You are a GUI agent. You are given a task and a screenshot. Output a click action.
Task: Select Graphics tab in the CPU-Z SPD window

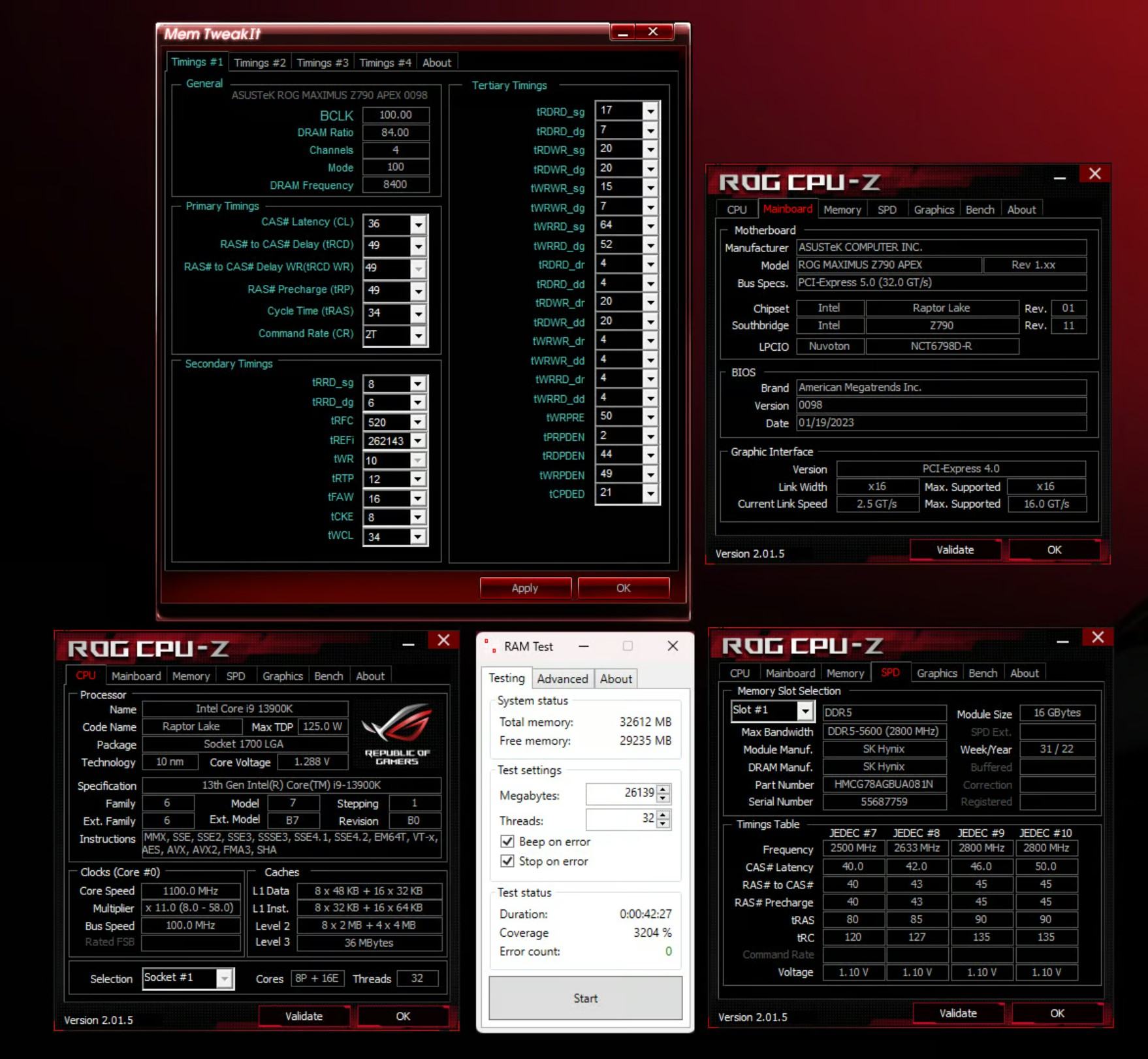pyautogui.click(x=937, y=673)
